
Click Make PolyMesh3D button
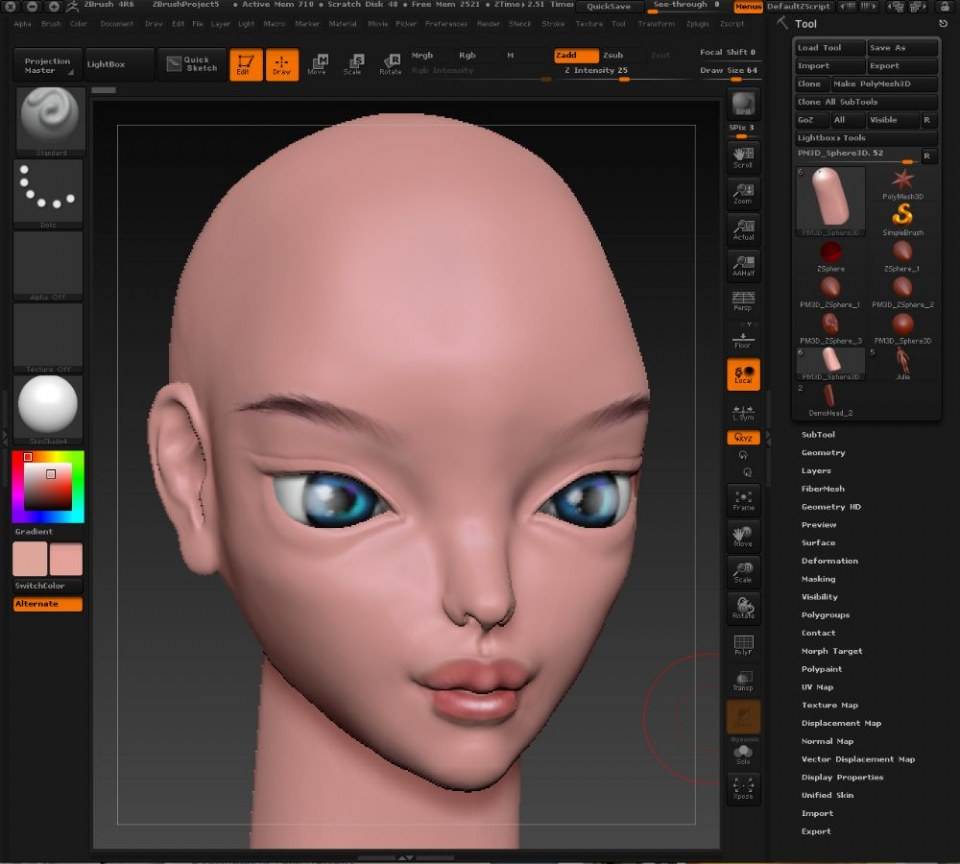[x=883, y=84]
